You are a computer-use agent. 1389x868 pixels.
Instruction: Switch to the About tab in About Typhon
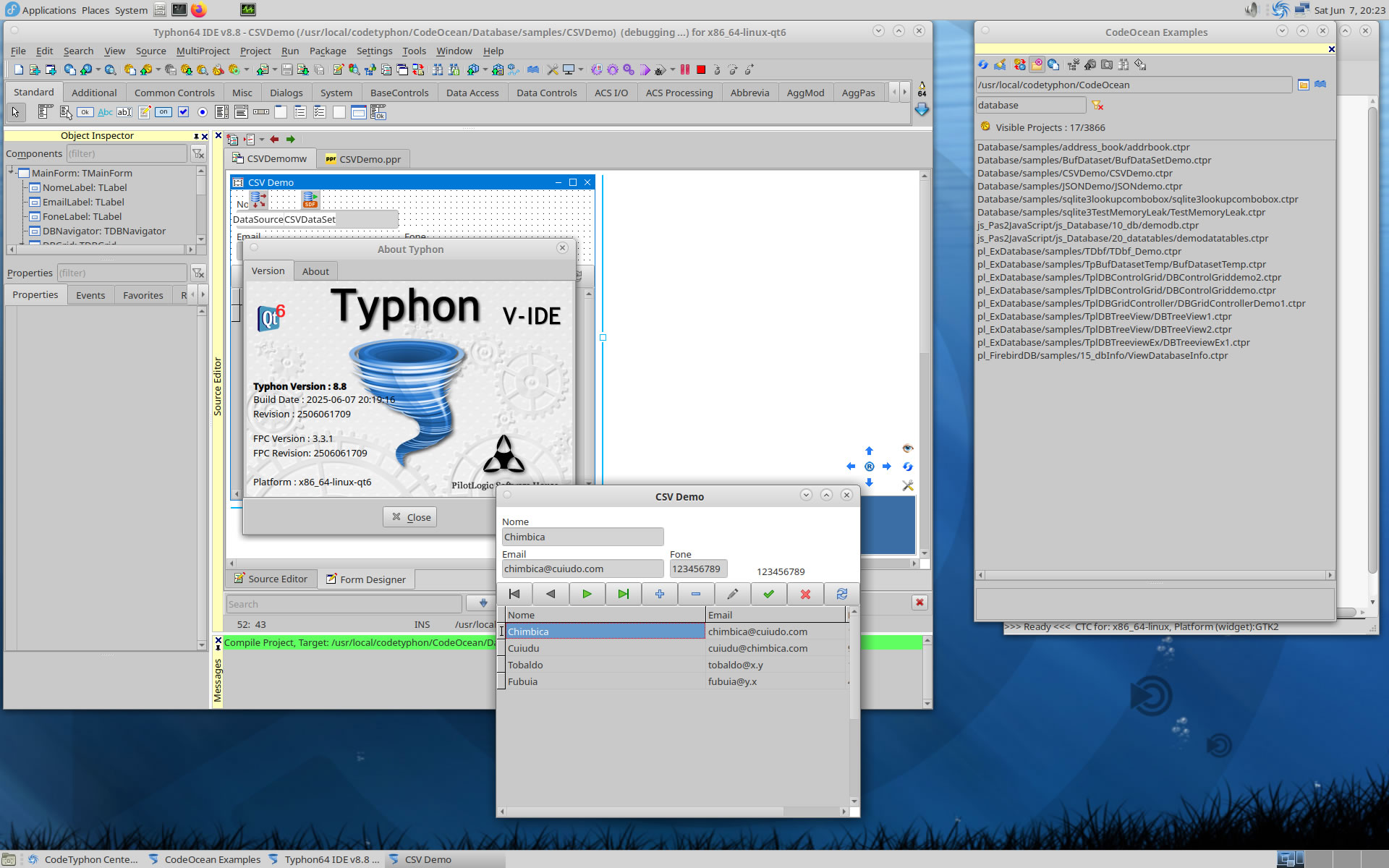pos(315,271)
